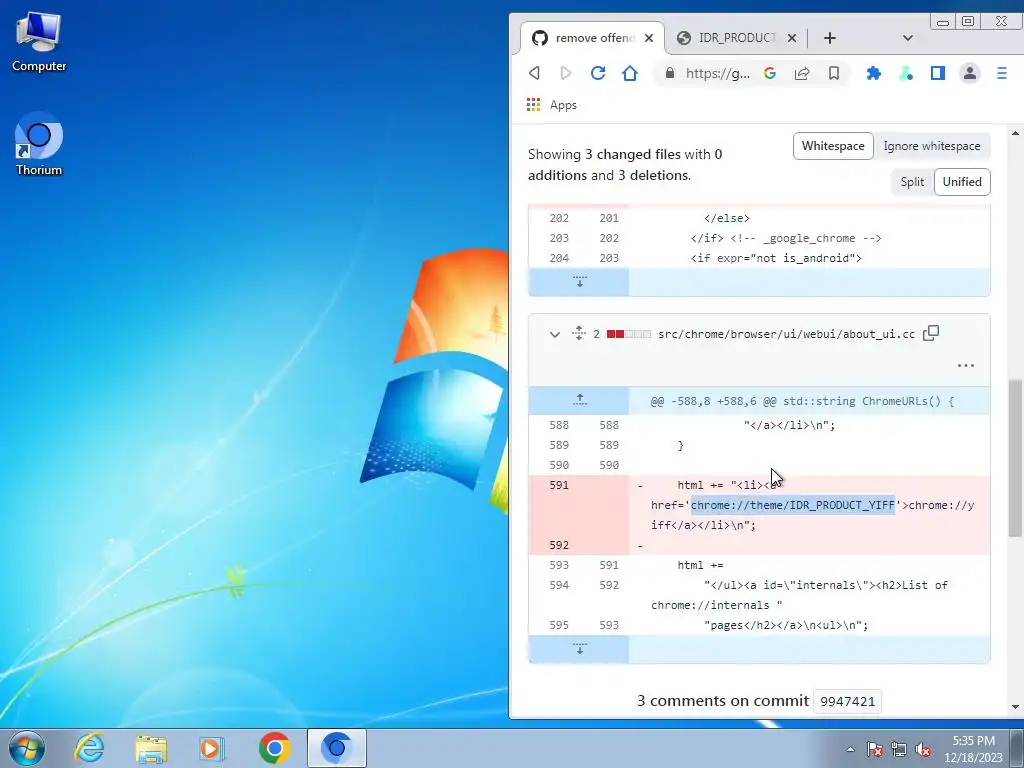Click the scrollbar up arrow
This screenshot has width=1024, height=768.
(1016, 133)
